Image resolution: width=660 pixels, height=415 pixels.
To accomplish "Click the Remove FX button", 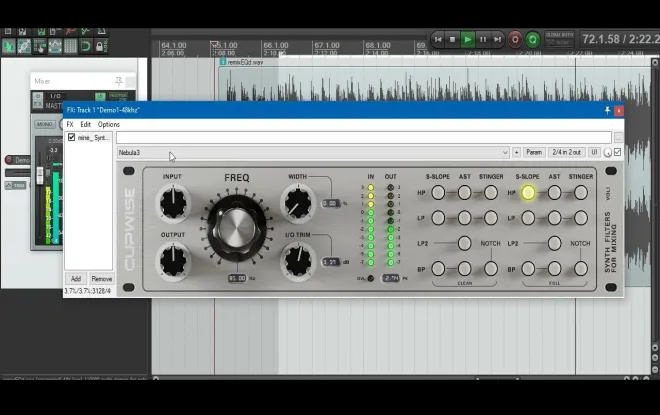I will [x=101, y=279].
